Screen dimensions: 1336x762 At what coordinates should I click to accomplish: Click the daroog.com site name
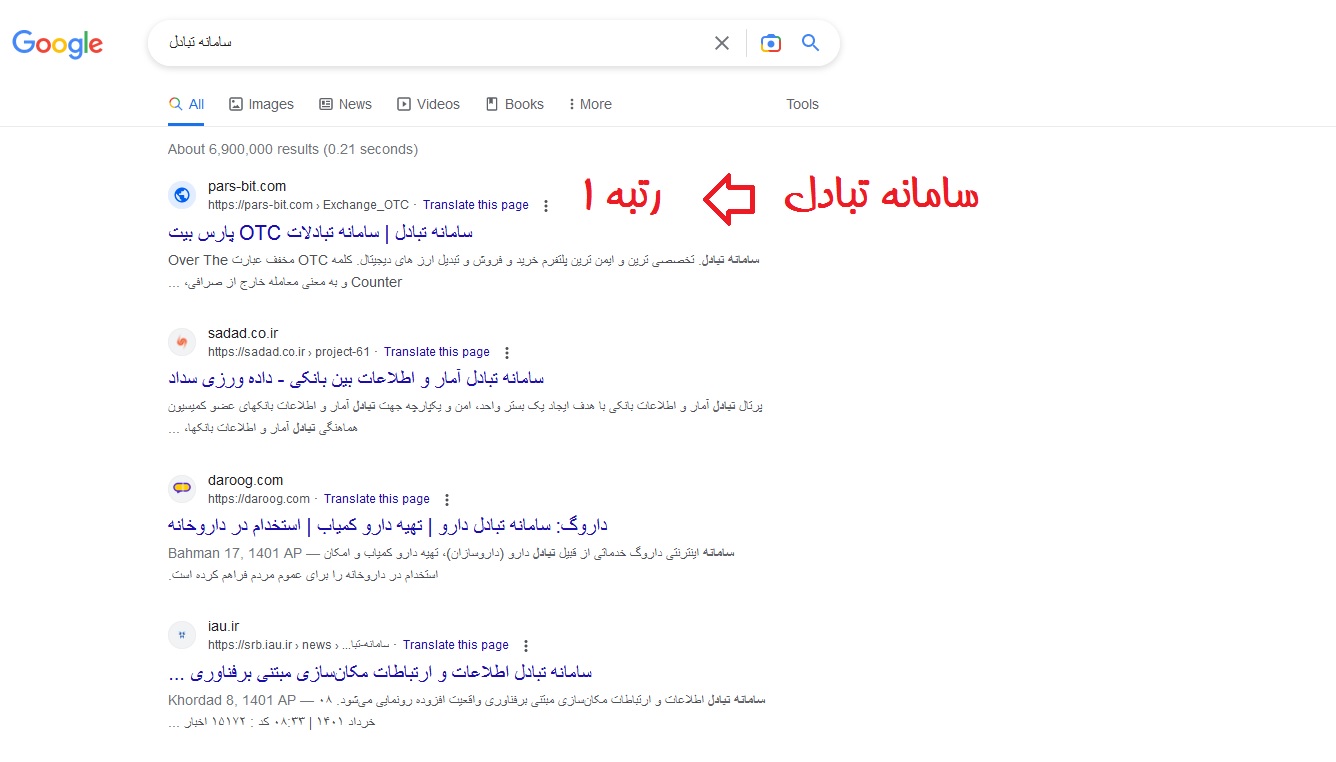[246, 480]
